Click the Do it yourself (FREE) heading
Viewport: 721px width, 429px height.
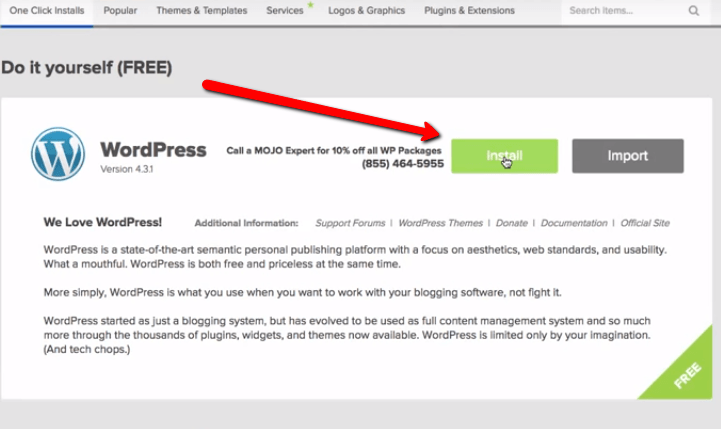(x=87, y=68)
